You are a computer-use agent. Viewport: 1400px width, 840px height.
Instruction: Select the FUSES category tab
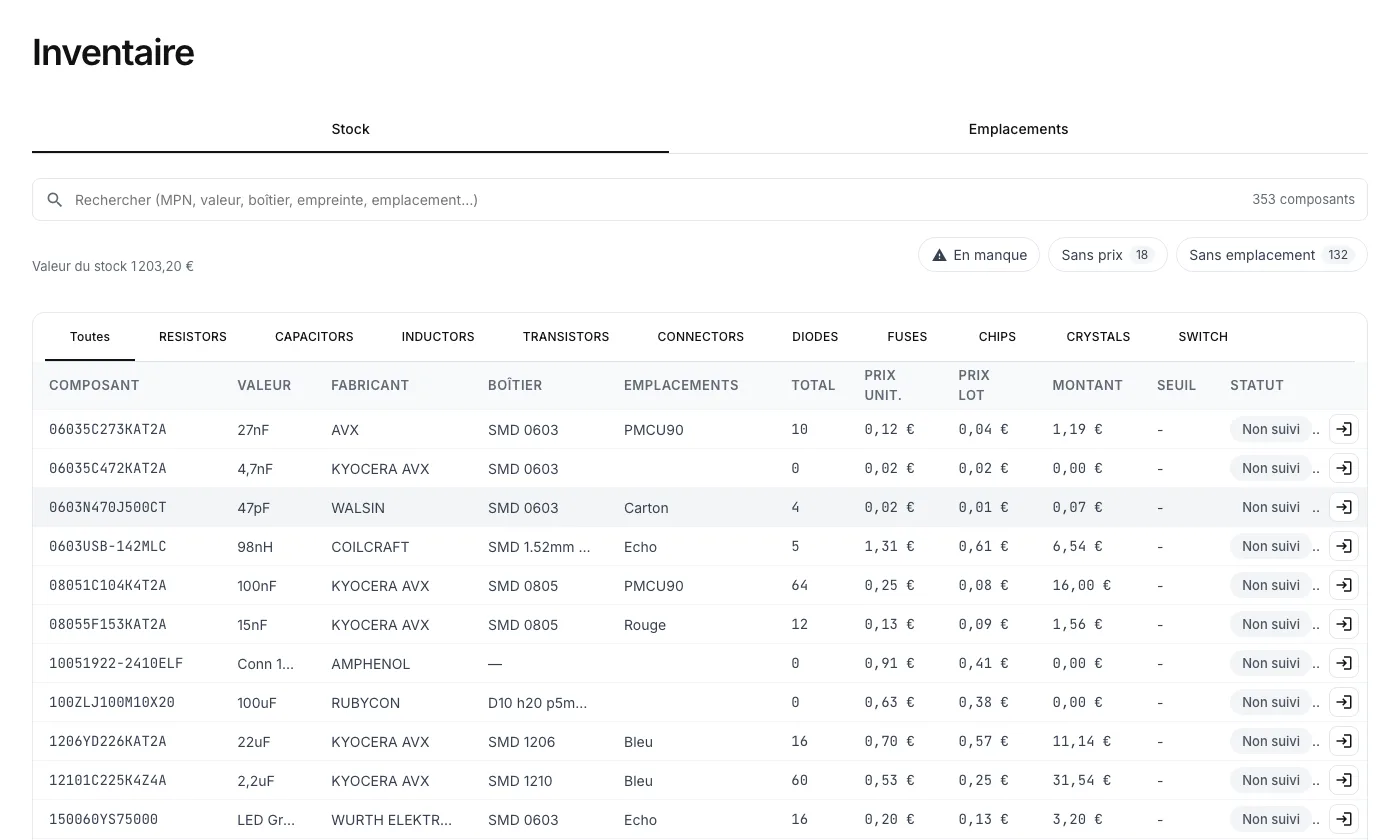point(907,337)
